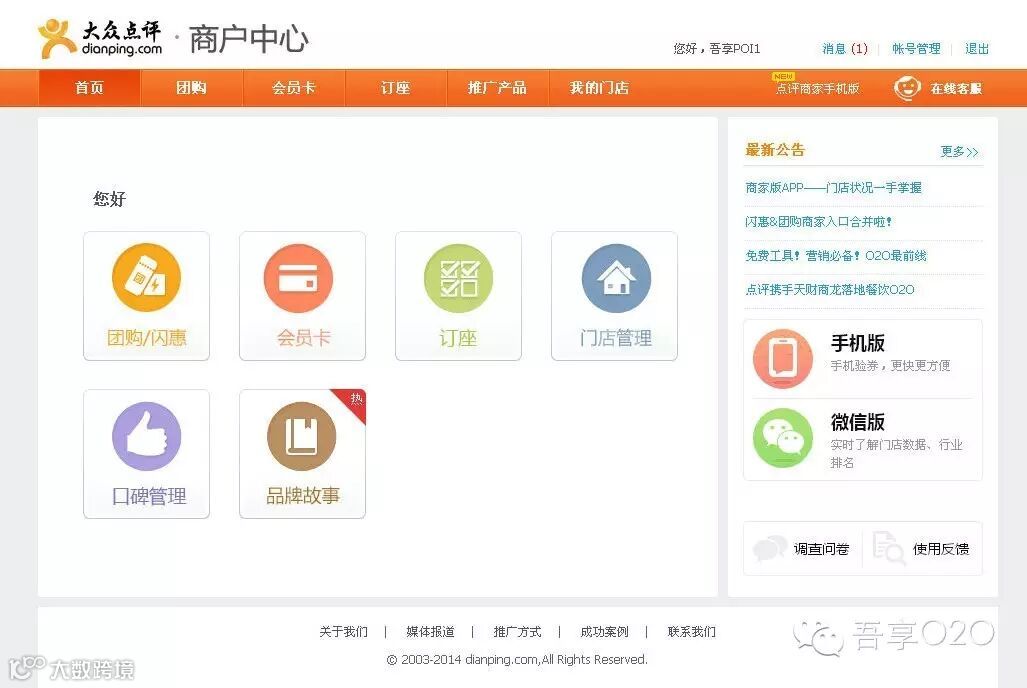Open footer link 成功案例
Image resolution: width=1027 pixels, height=688 pixels.
(605, 632)
